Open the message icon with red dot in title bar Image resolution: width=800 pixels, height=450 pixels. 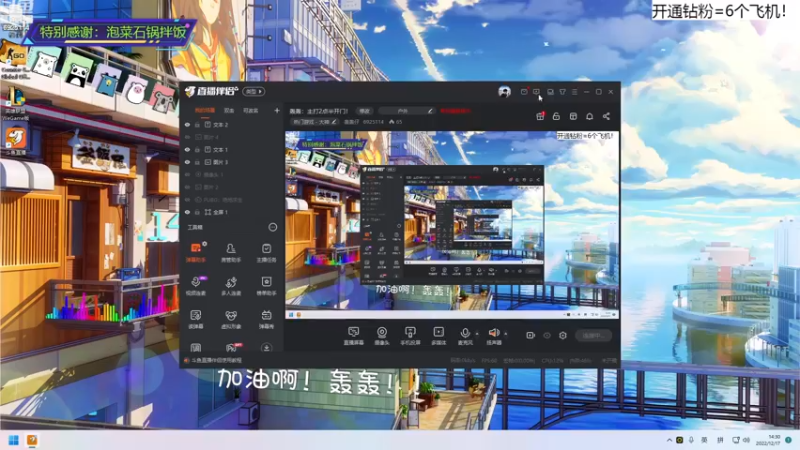pos(524,92)
